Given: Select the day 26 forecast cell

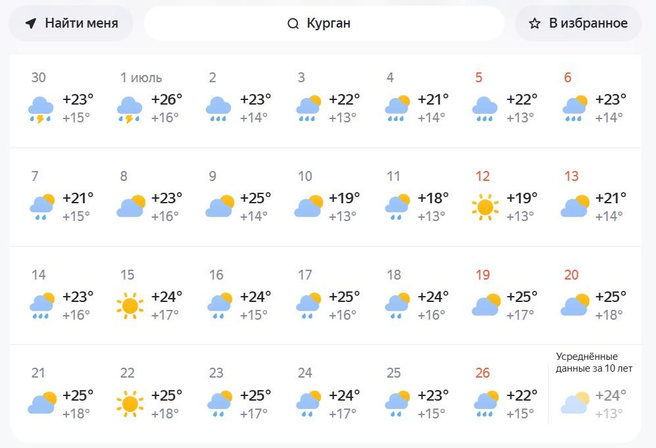Looking at the screenshot, I should (x=507, y=394).
